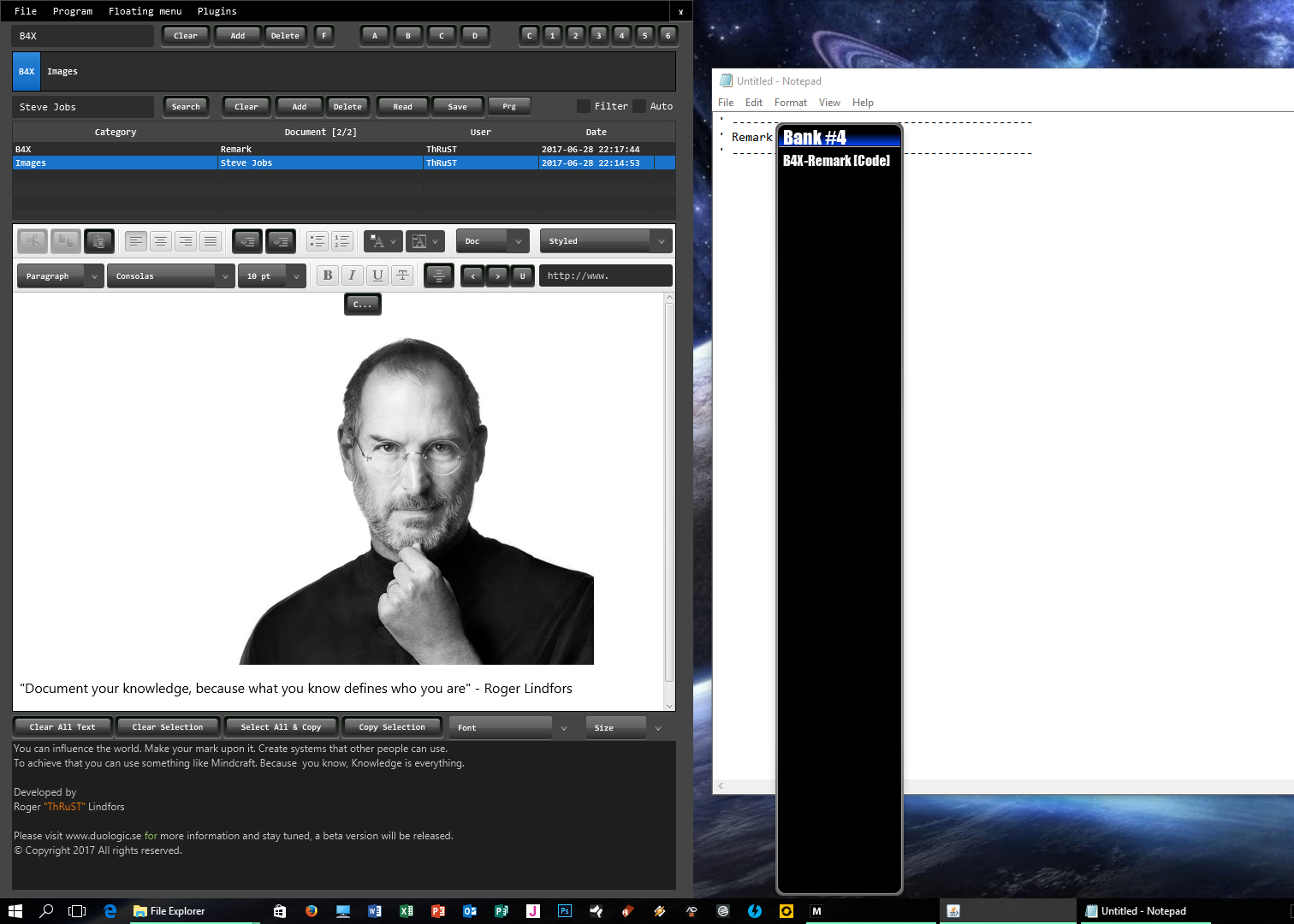Viewport: 1294px width, 924px height.
Task: Click the B4X category input field
Action: pyautogui.click(x=84, y=36)
